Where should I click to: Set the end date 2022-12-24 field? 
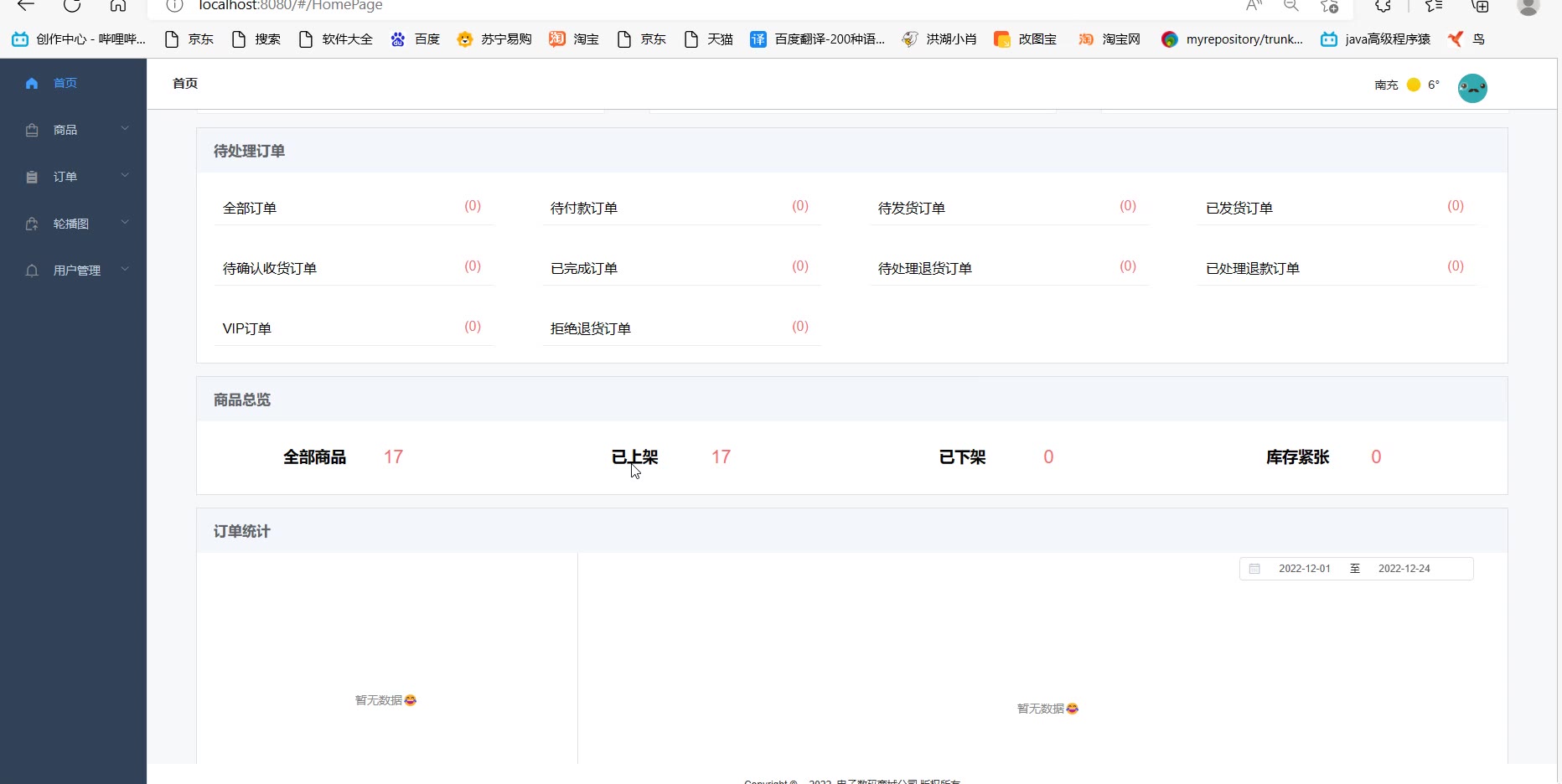(x=1404, y=569)
